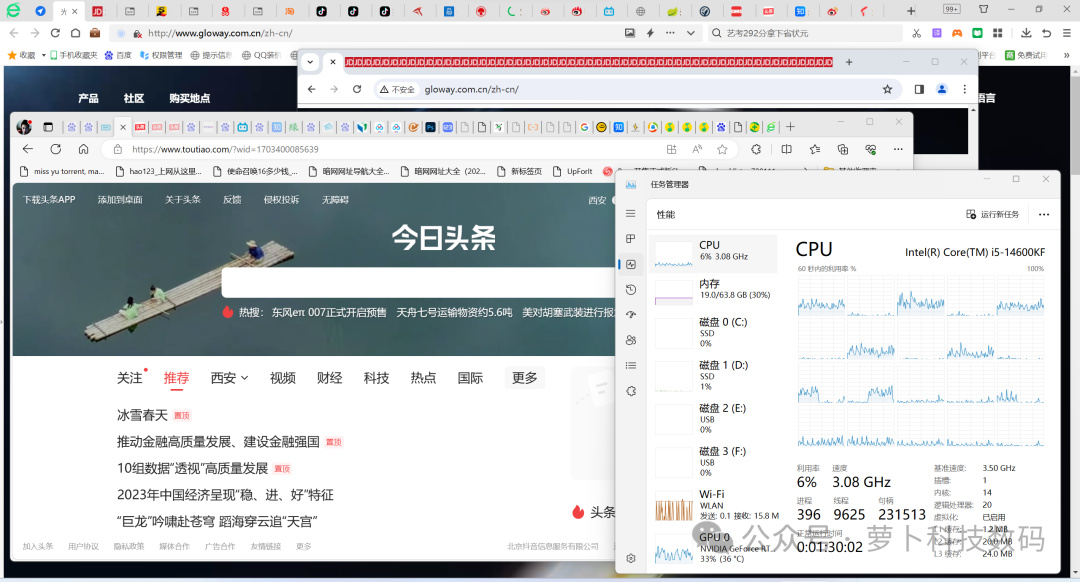Open Edge favorites list icon
The width and height of the screenshot is (1080, 582).
[815, 149]
